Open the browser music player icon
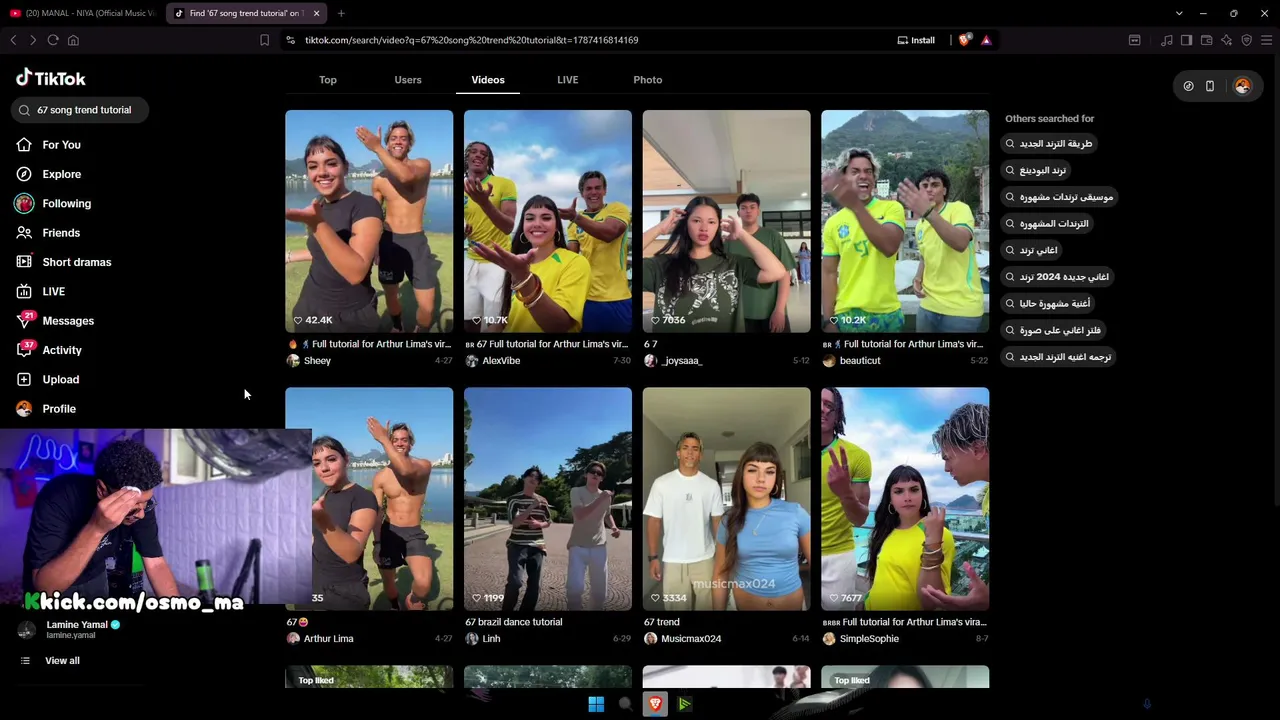Screen dimensions: 1280x720 coord(1167,40)
